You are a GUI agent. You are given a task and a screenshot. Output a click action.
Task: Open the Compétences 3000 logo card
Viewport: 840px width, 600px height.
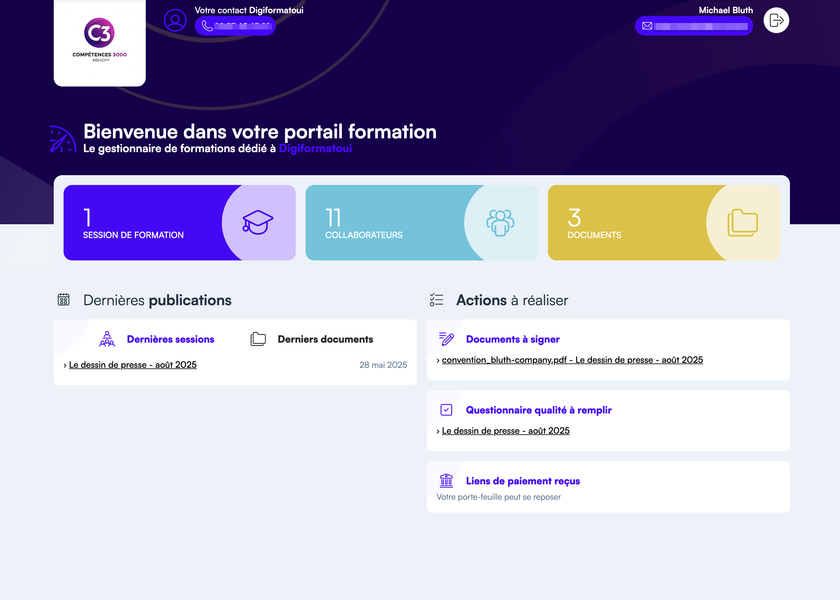coord(100,42)
